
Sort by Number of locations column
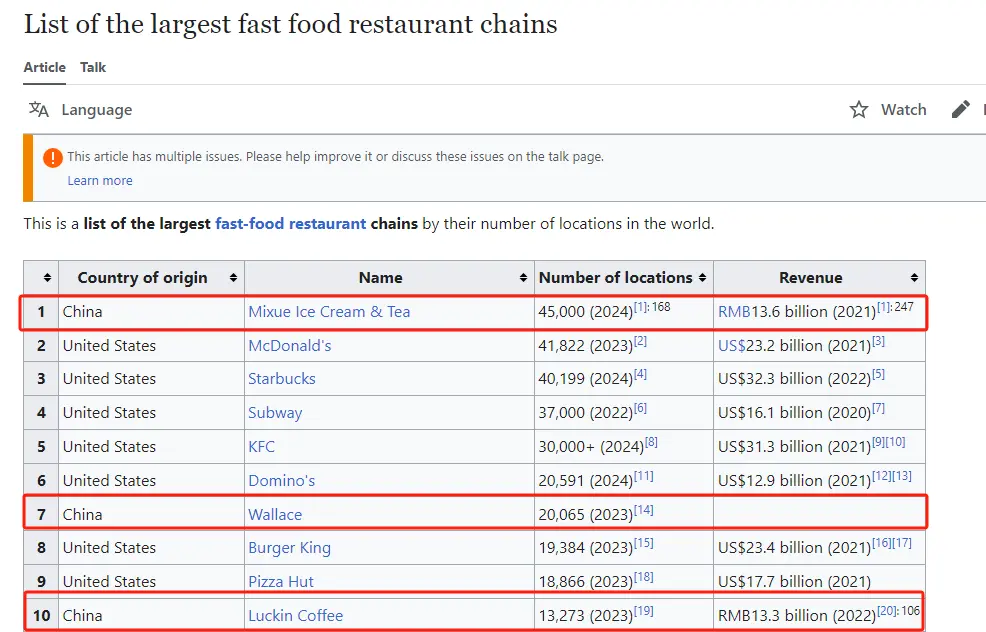click(702, 277)
